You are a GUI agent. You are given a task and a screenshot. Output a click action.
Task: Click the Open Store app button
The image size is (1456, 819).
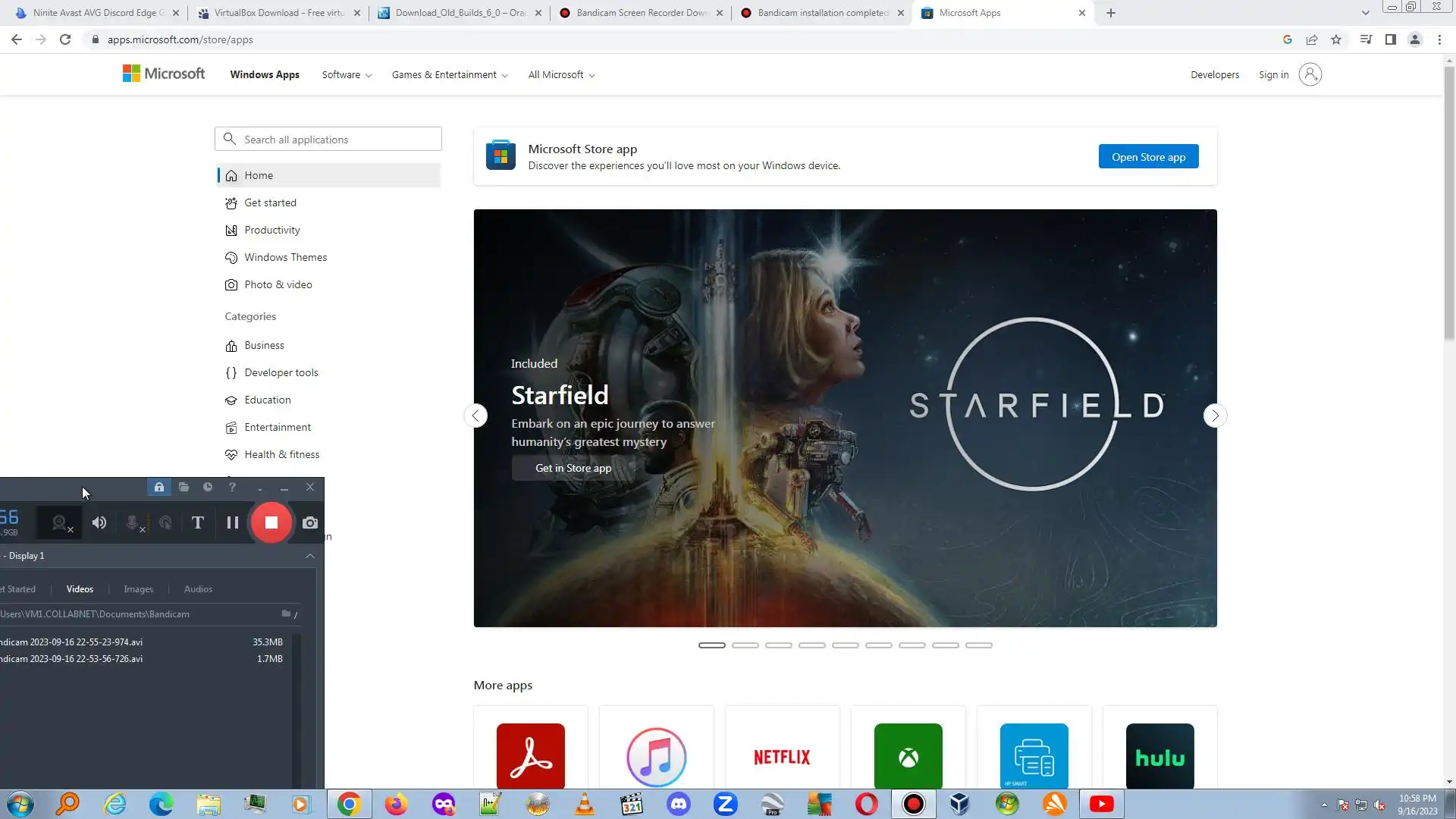click(1148, 157)
